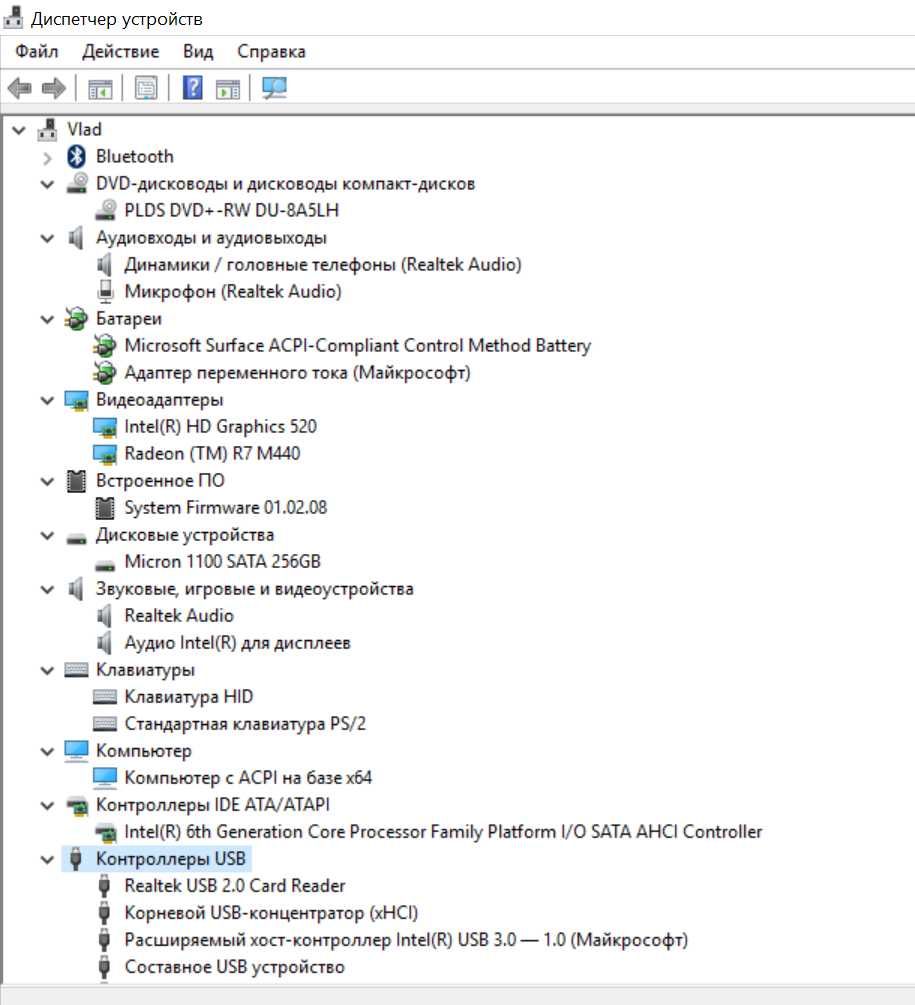The image size is (915, 1005).
Task: Collapse the Видеоадаптеры category chevron
Action: click(x=47, y=401)
